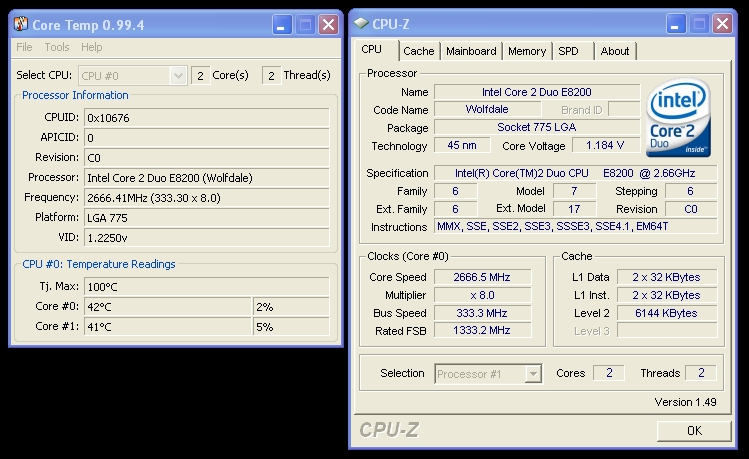
Task: Click the empty Brand ID field
Action: click(x=624, y=109)
